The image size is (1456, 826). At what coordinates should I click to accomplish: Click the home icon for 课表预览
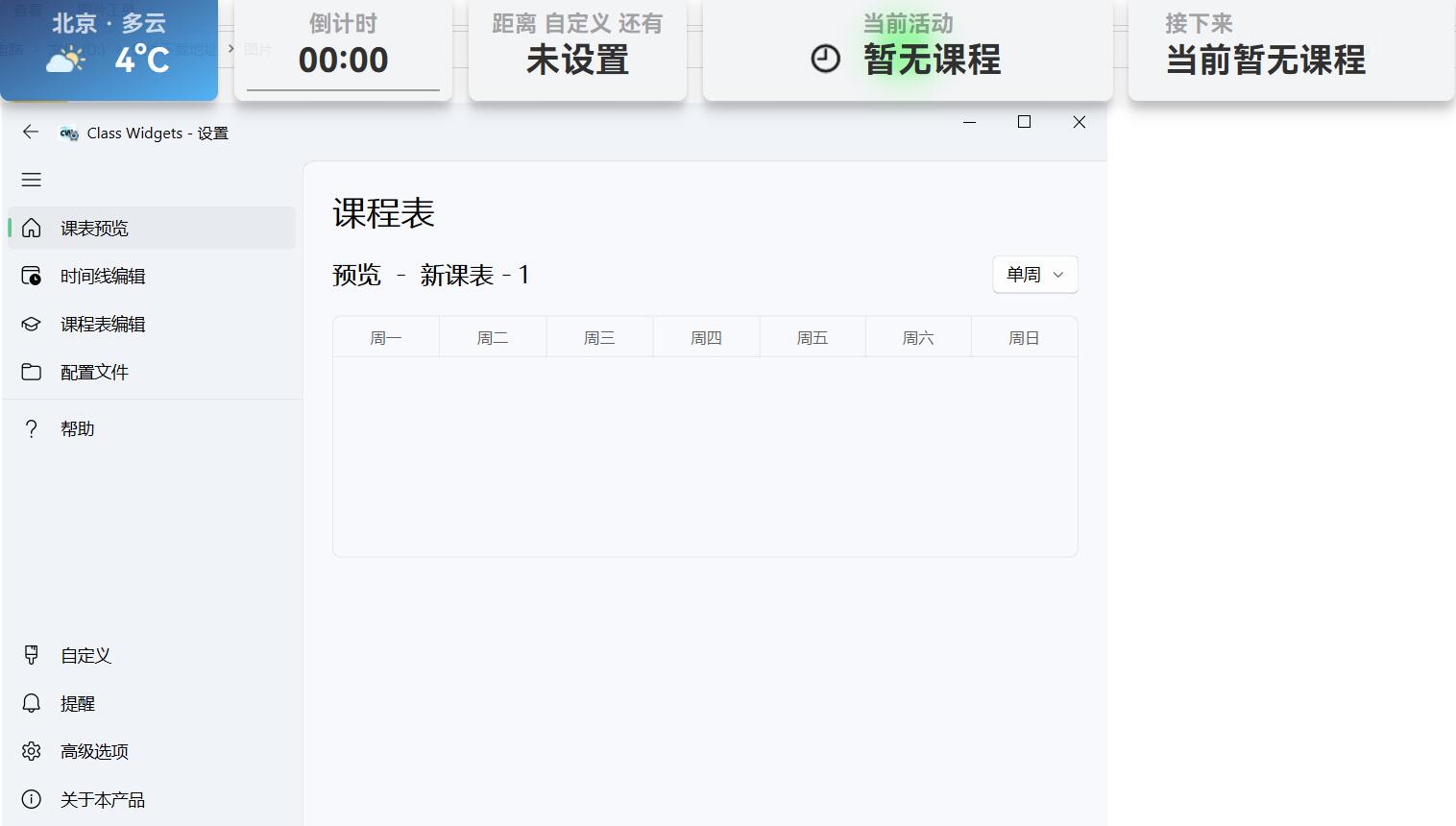31,228
